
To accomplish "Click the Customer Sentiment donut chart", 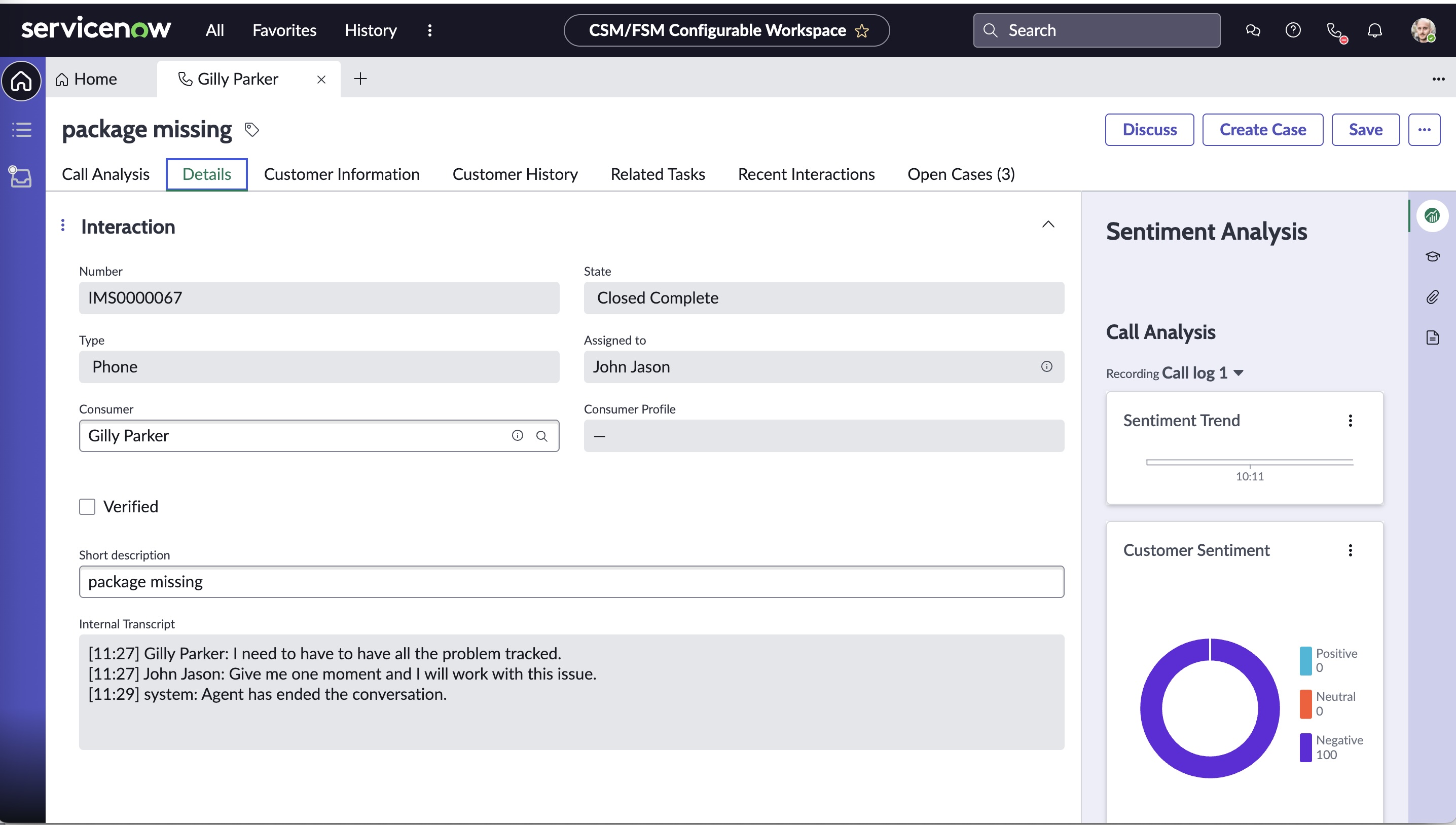I will pos(1210,708).
